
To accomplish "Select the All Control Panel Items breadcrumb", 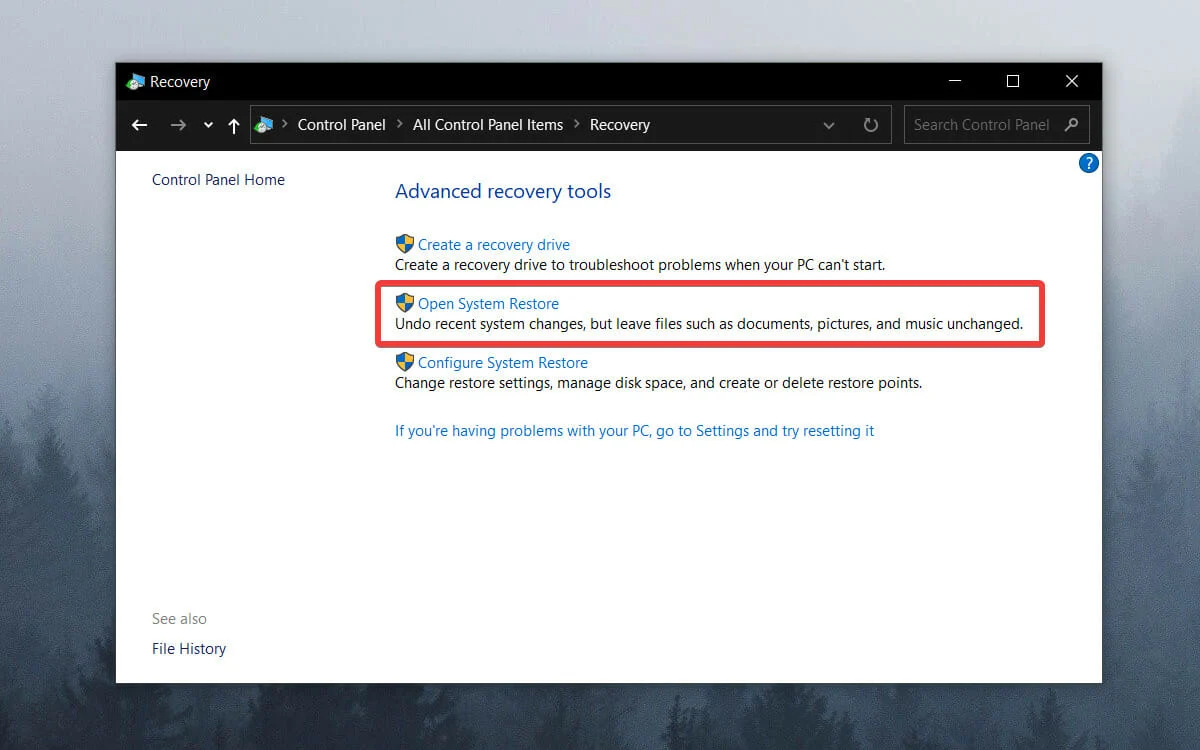I will pos(488,125).
